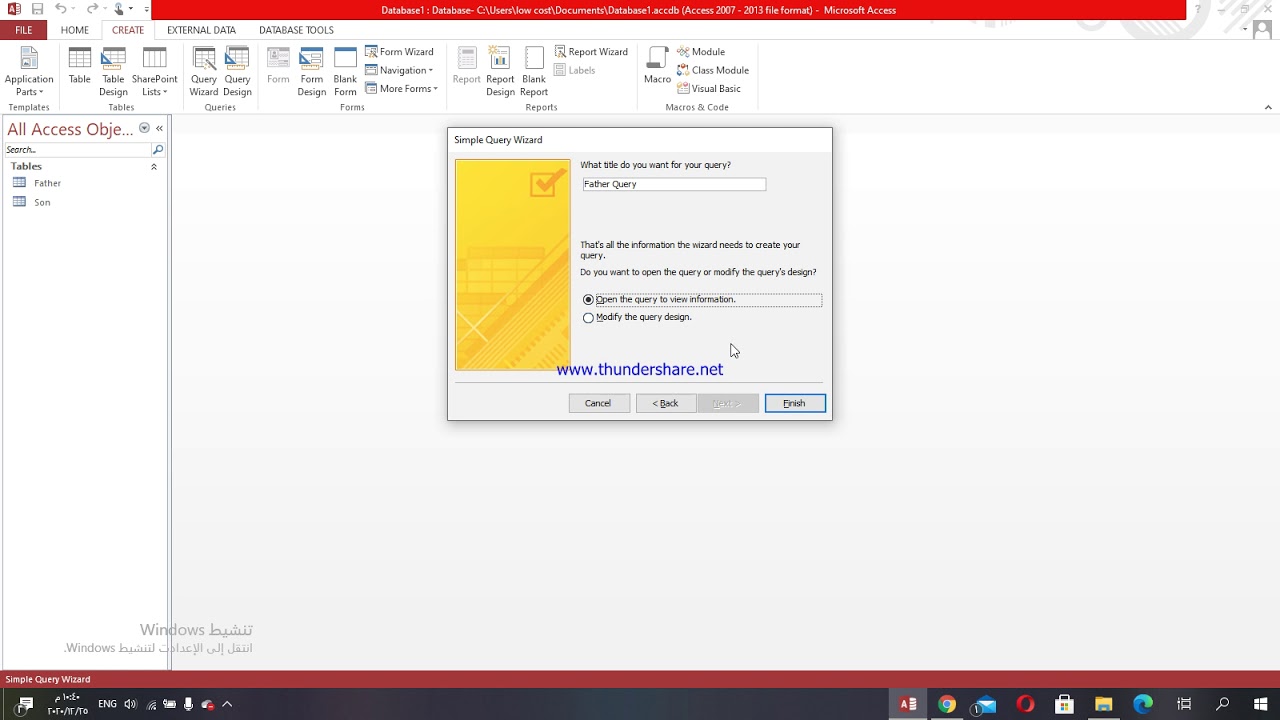The width and height of the screenshot is (1280, 720).
Task: Insert a new Module
Action: click(701, 52)
